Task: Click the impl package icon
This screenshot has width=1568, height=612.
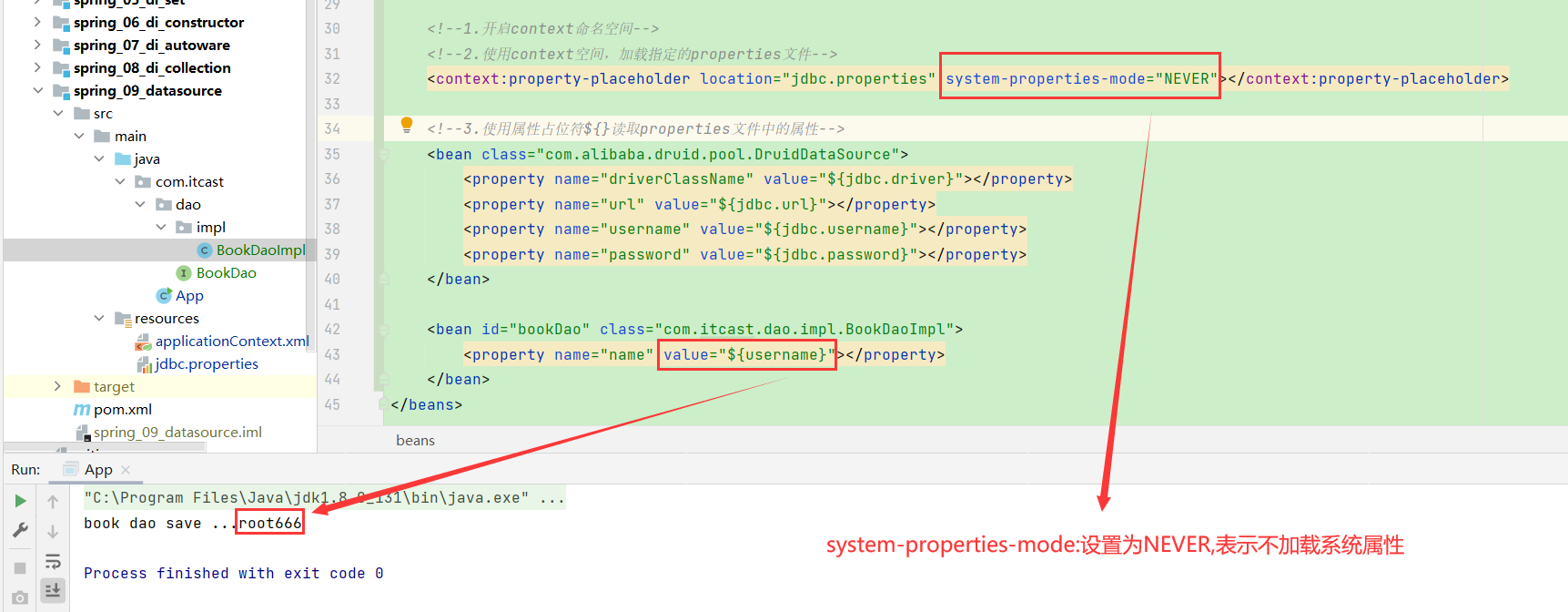Action: point(184,227)
